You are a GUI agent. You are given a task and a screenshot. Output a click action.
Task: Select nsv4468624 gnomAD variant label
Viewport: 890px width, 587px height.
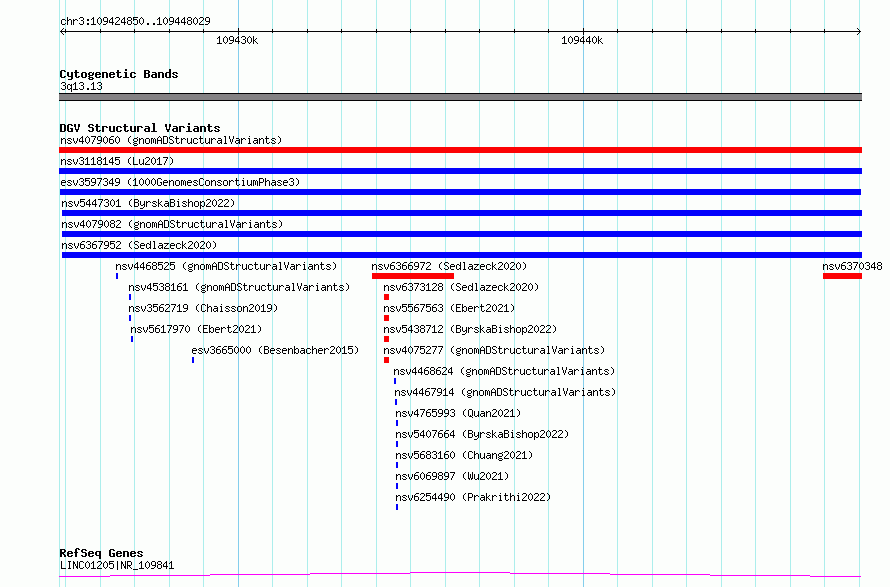pos(504,371)
